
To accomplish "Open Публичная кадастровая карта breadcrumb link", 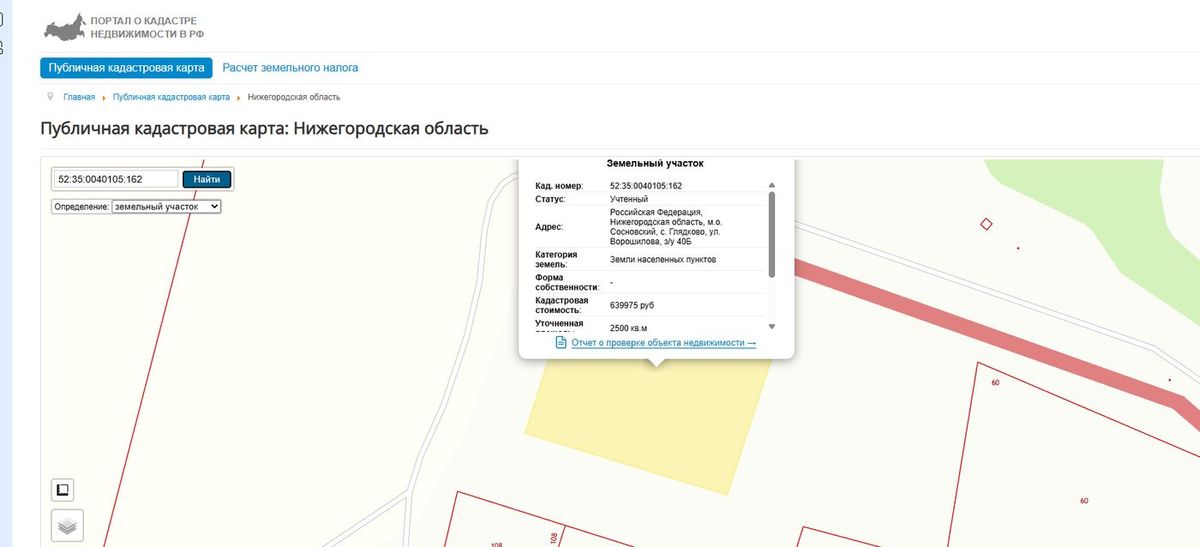I will pyautogui.click(x=171, y=97).
